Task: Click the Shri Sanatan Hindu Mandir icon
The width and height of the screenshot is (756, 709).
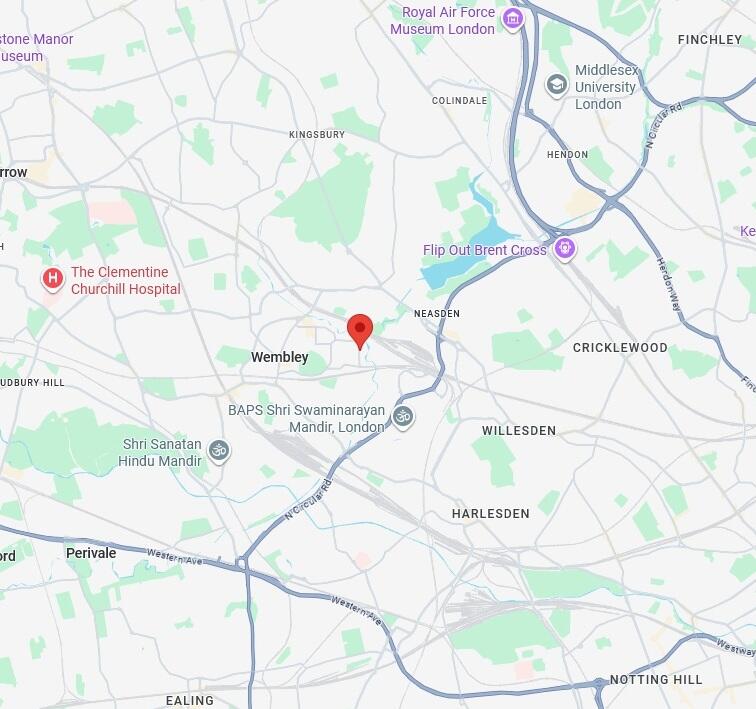Action: 219,452
